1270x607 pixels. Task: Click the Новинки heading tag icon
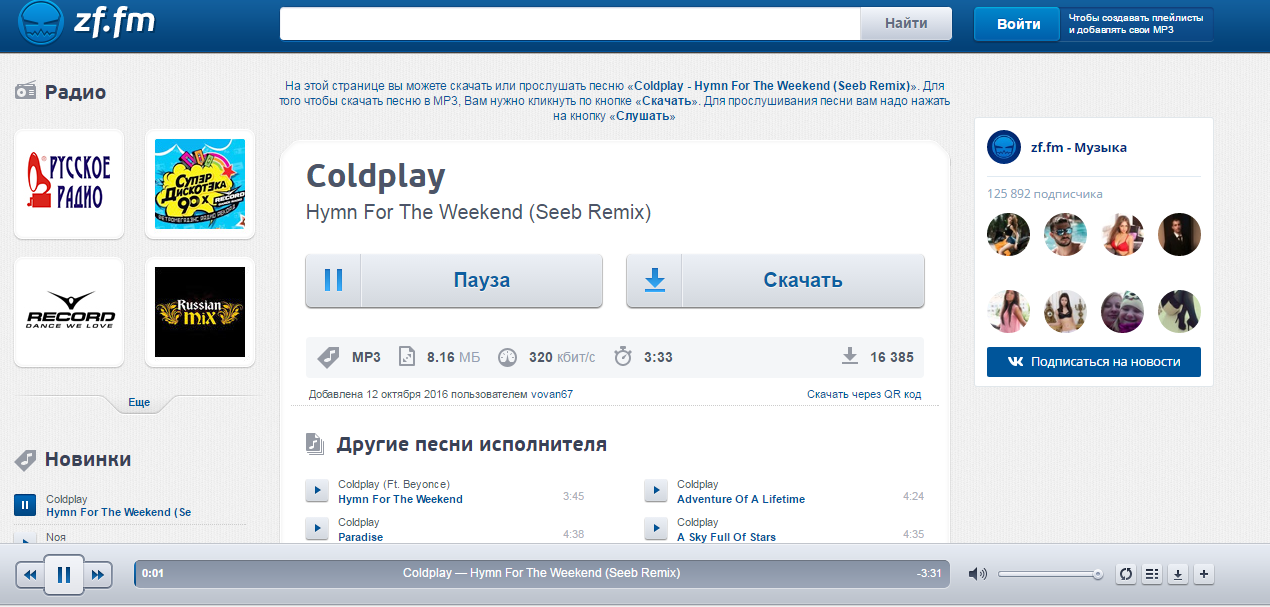pyautogui.click(x=25, y=460)
